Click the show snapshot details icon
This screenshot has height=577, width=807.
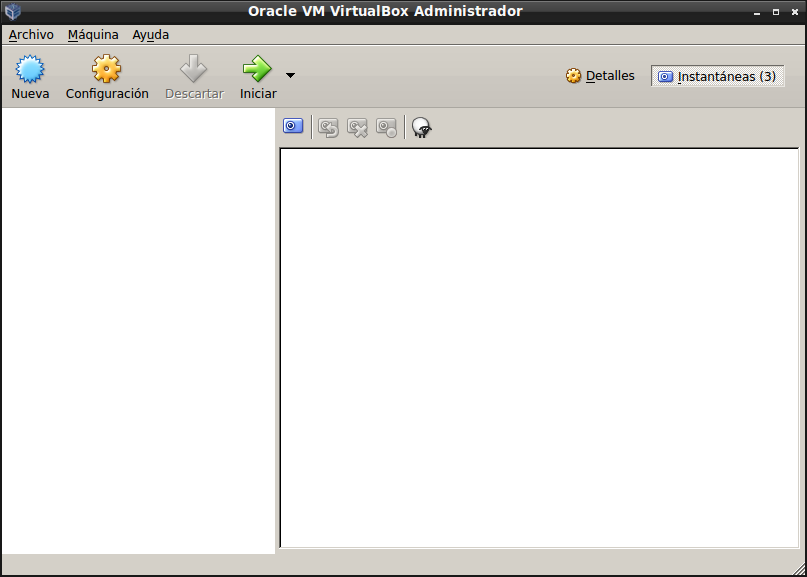(x=386, y=127)
